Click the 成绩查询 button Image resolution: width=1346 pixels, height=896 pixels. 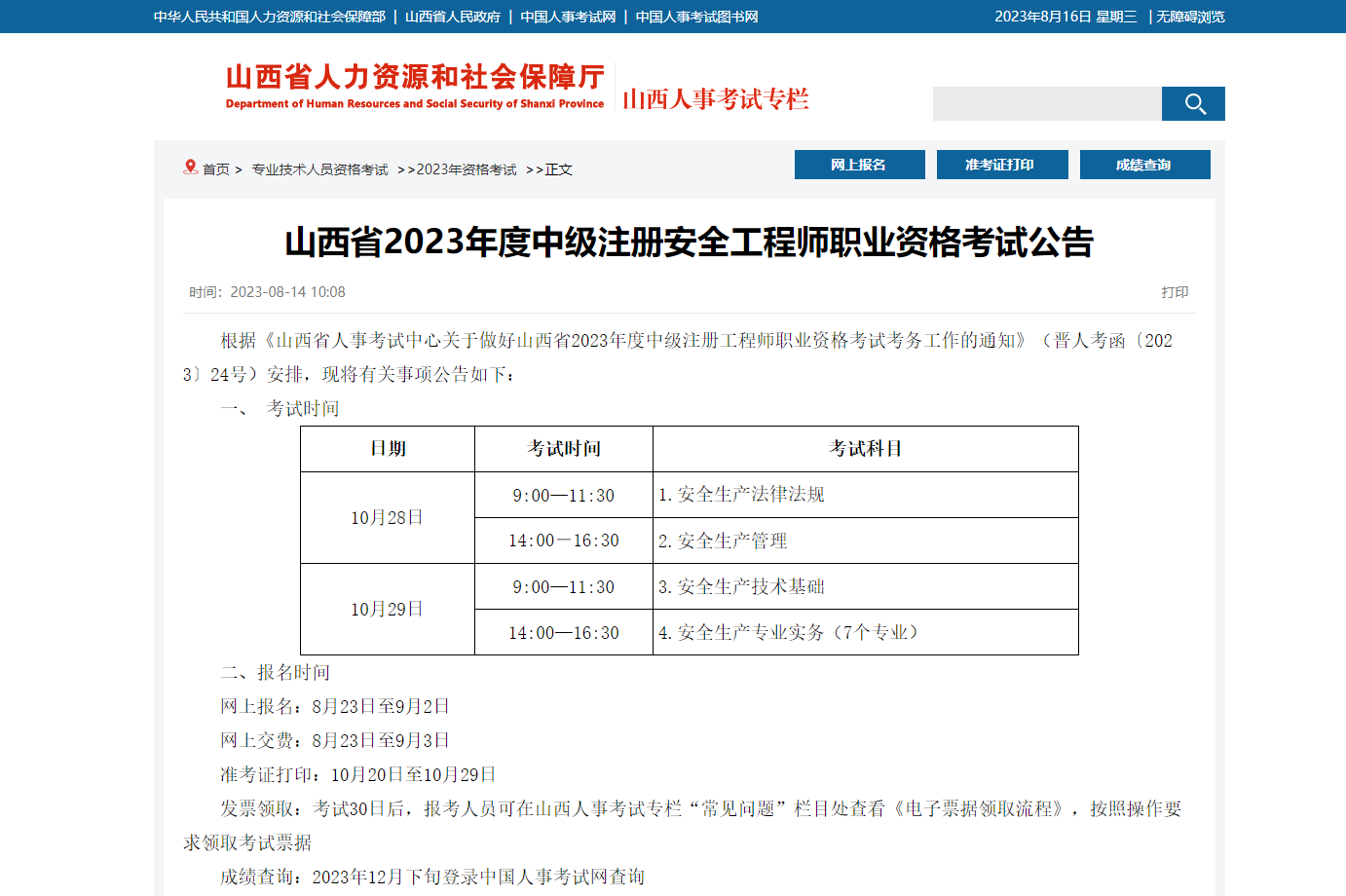click(x=1145, y=165)
